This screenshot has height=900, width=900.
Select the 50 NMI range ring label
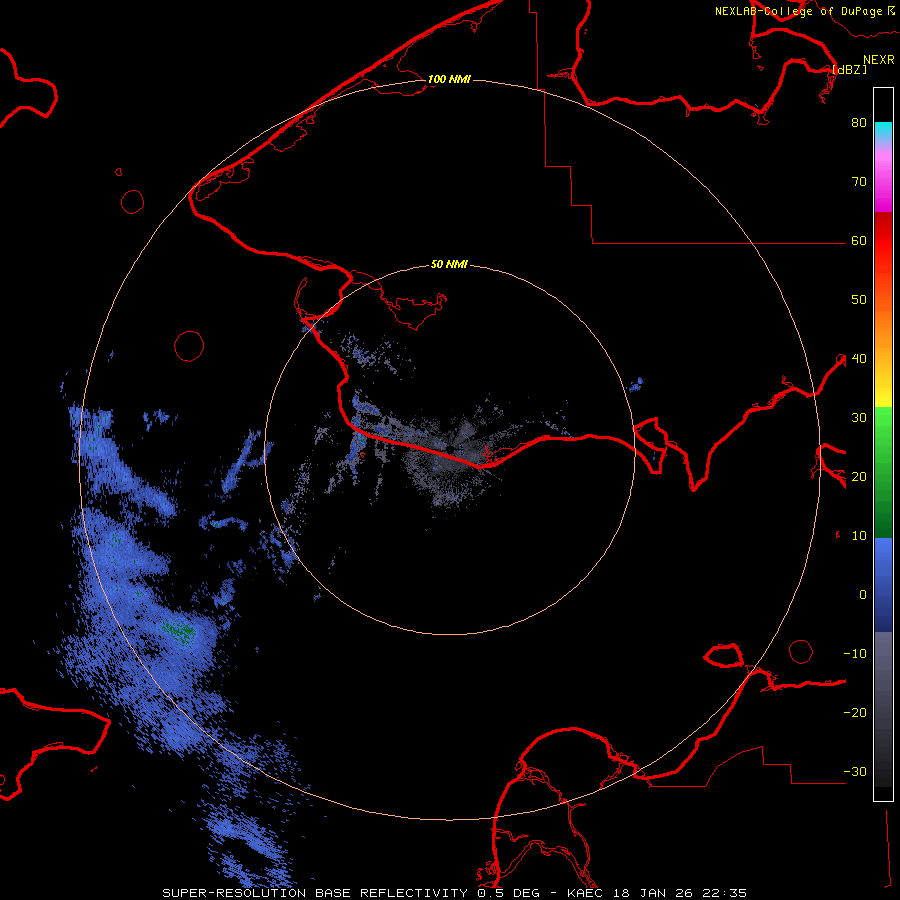(449, 265)
